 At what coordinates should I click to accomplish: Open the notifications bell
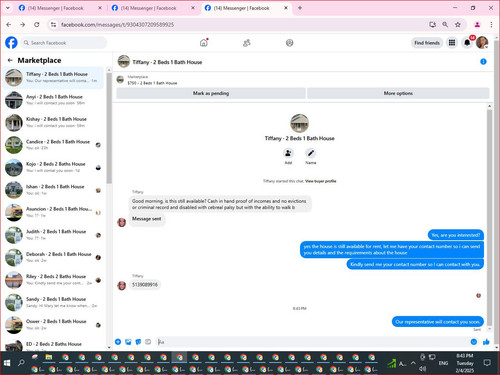coord(467,43)
